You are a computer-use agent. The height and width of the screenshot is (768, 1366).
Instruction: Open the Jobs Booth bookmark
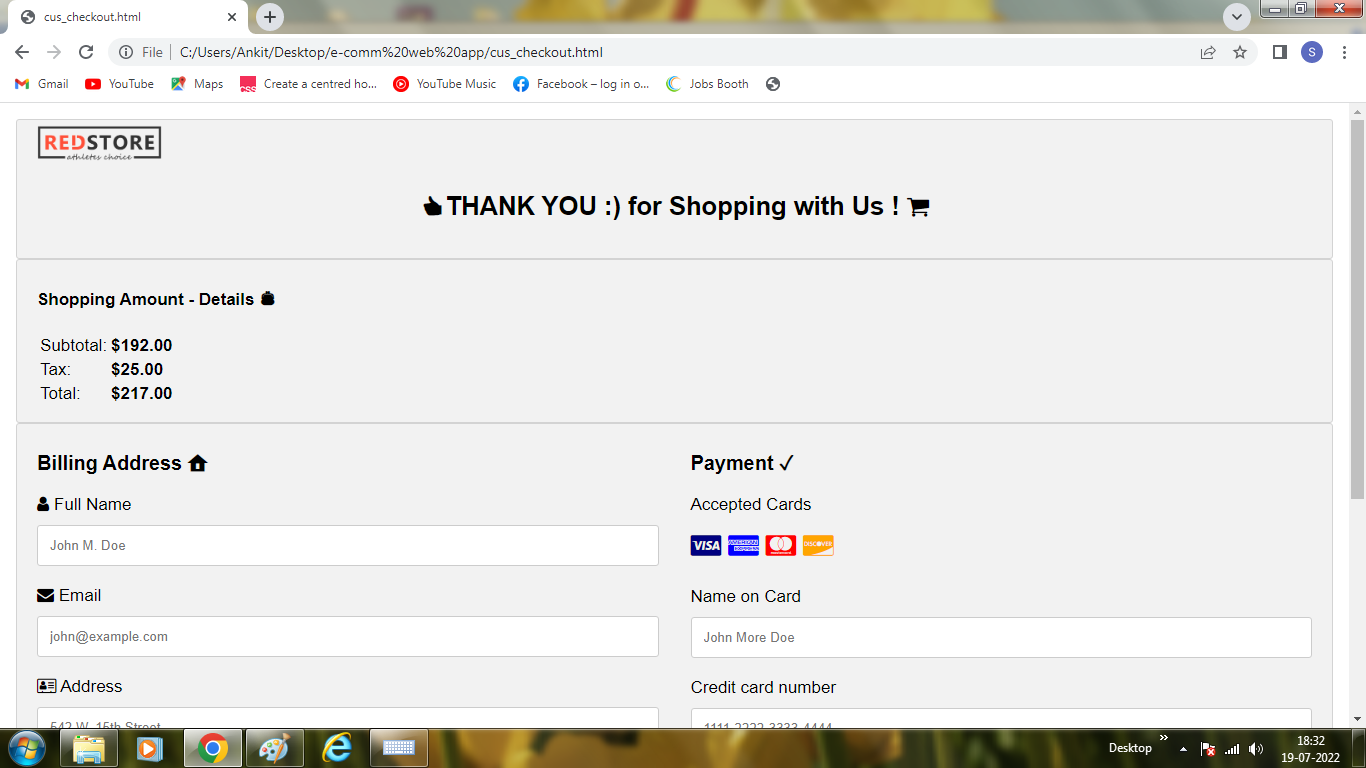coord(707,84)
